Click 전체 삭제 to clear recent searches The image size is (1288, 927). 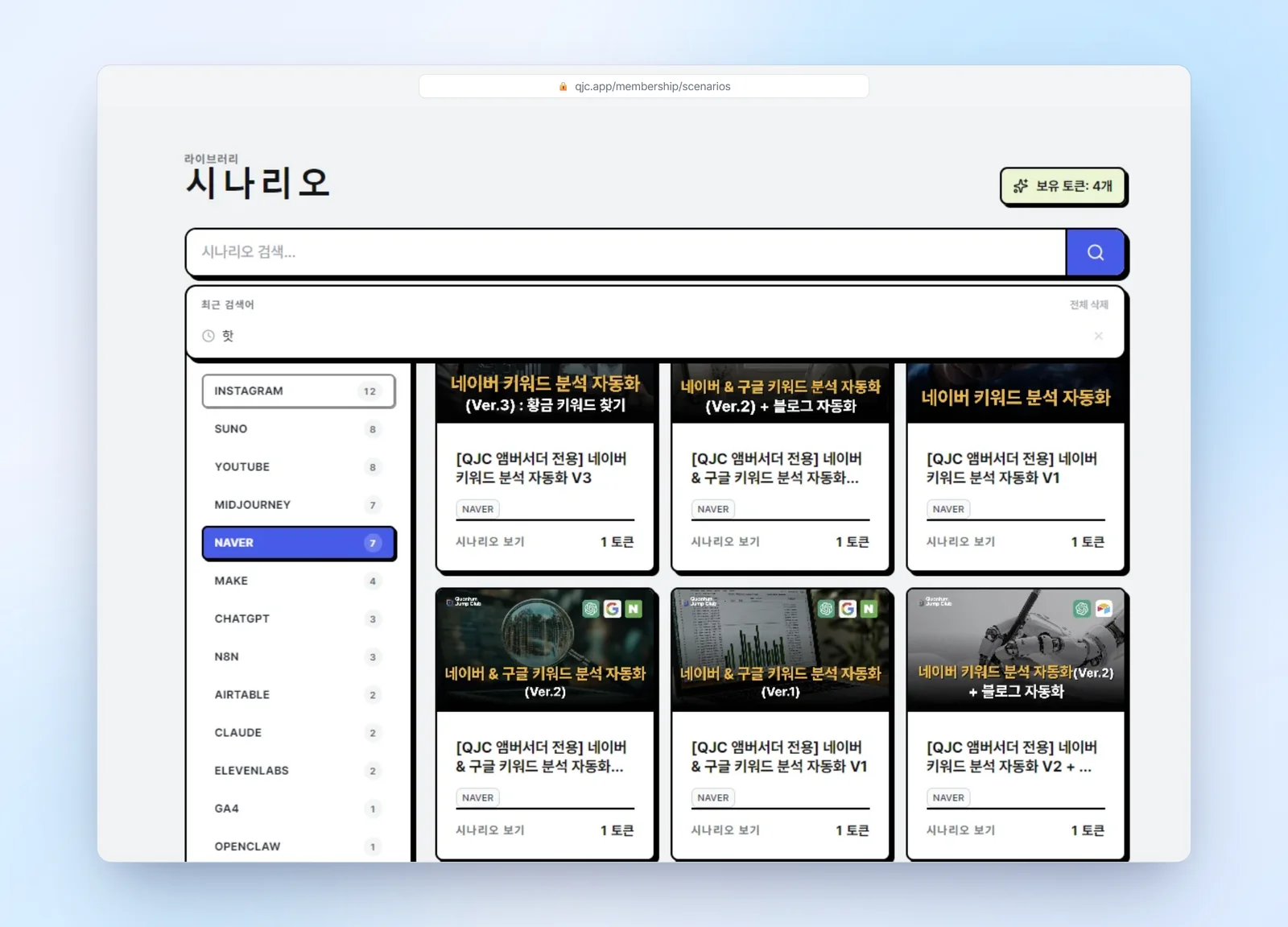point(1089,304)
